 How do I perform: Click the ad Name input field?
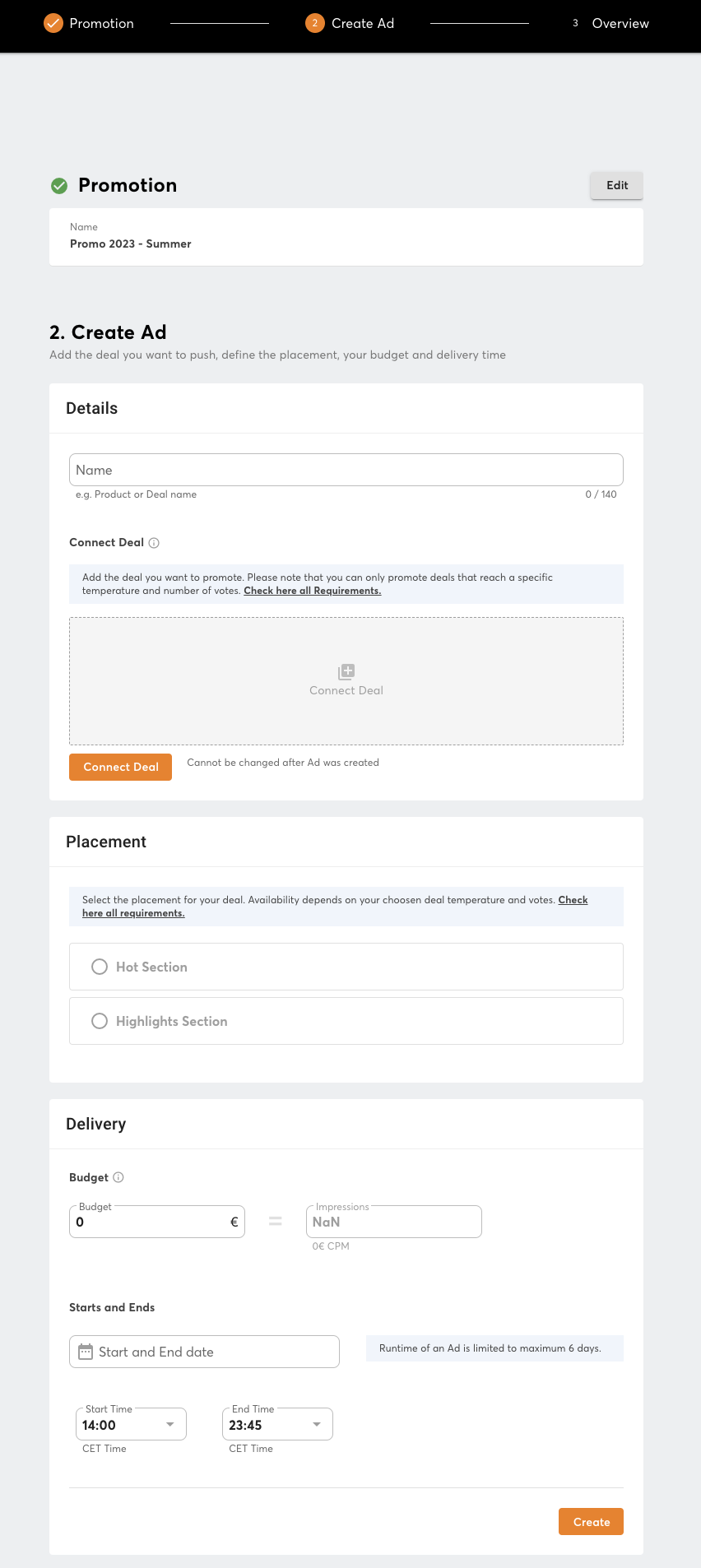click(346, 470)
